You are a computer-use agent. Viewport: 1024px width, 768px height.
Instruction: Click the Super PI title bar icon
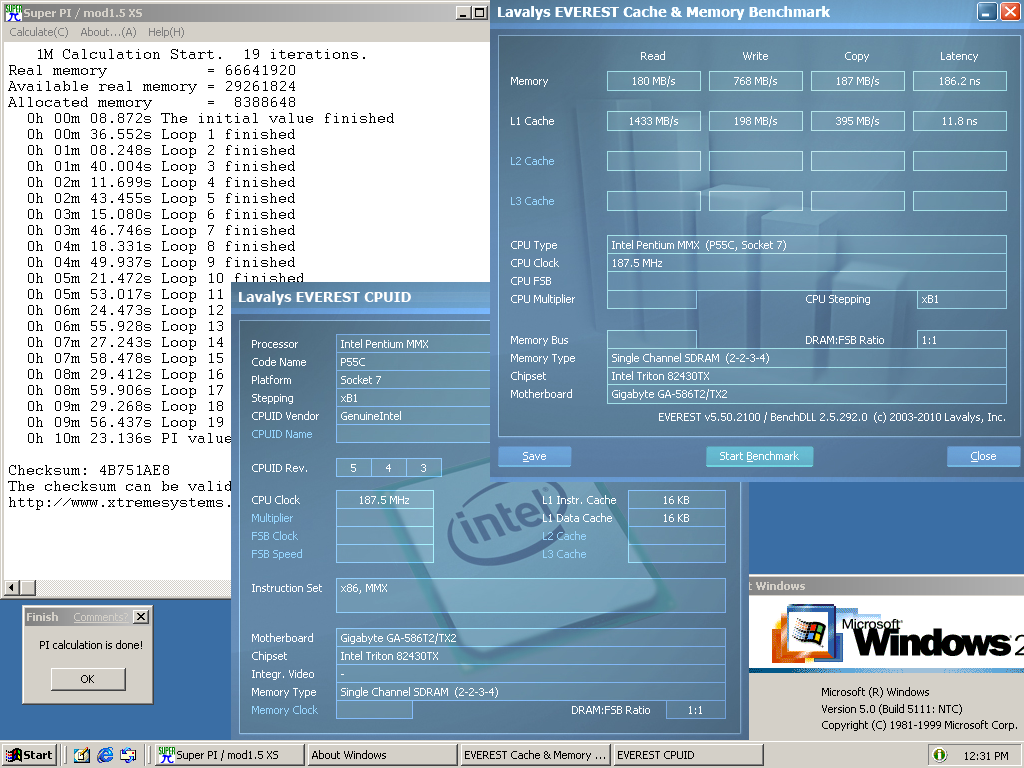[x=13, y=12]
